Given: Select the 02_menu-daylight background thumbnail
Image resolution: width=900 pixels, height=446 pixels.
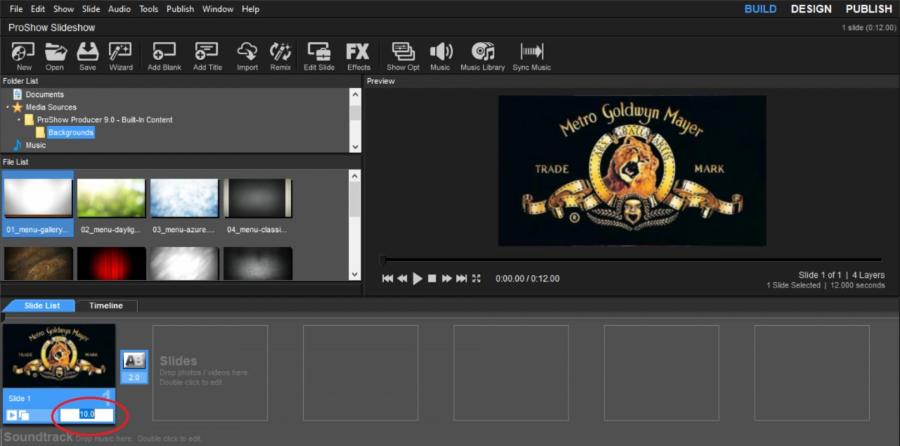Looking at the screenshot, I should click(111, 198).
